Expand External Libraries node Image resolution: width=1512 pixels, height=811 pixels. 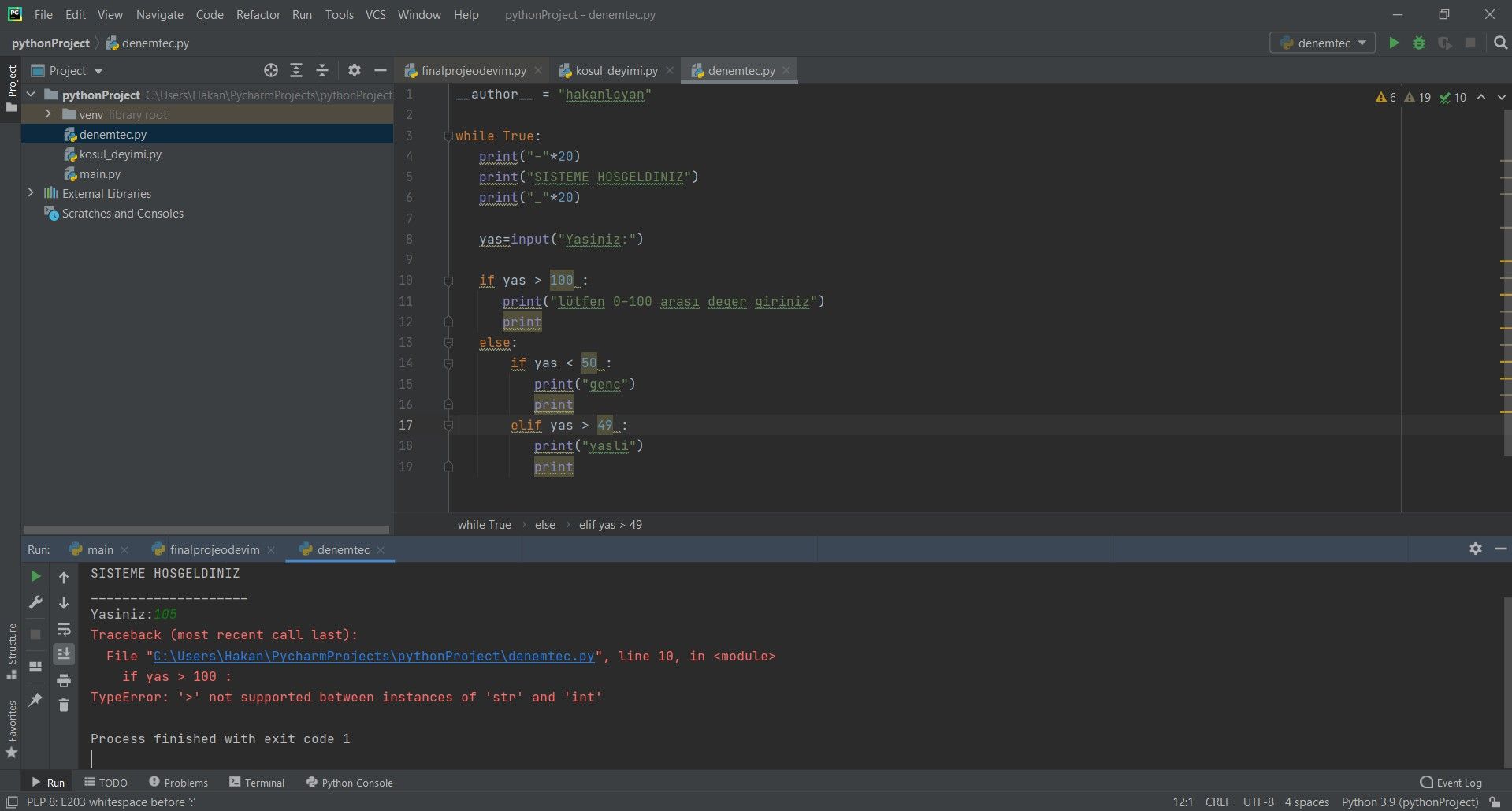pyautogui.click(x=31, y=193)
